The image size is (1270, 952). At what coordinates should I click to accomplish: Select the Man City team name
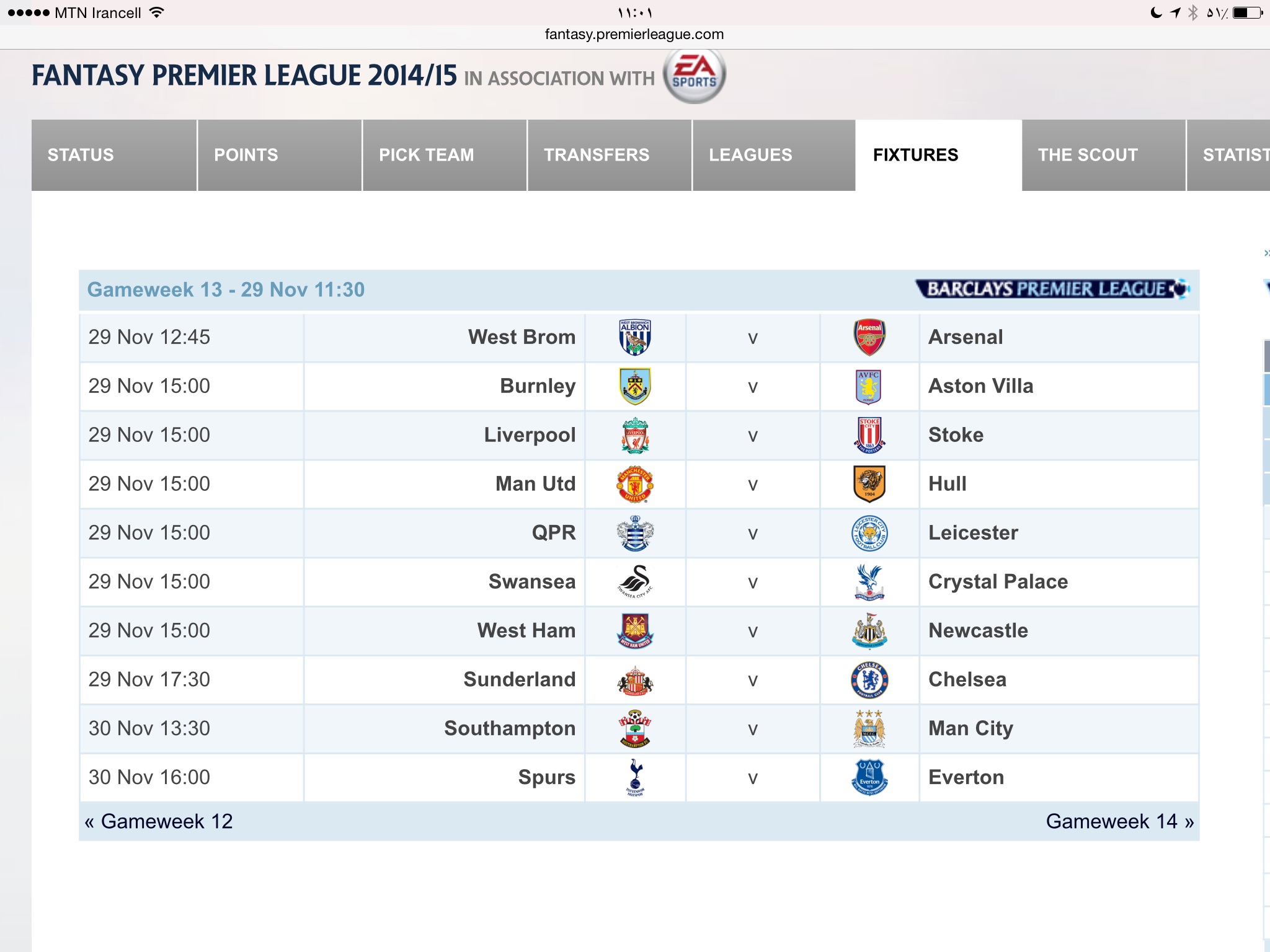pyautogui.click(x=970, y=728)
